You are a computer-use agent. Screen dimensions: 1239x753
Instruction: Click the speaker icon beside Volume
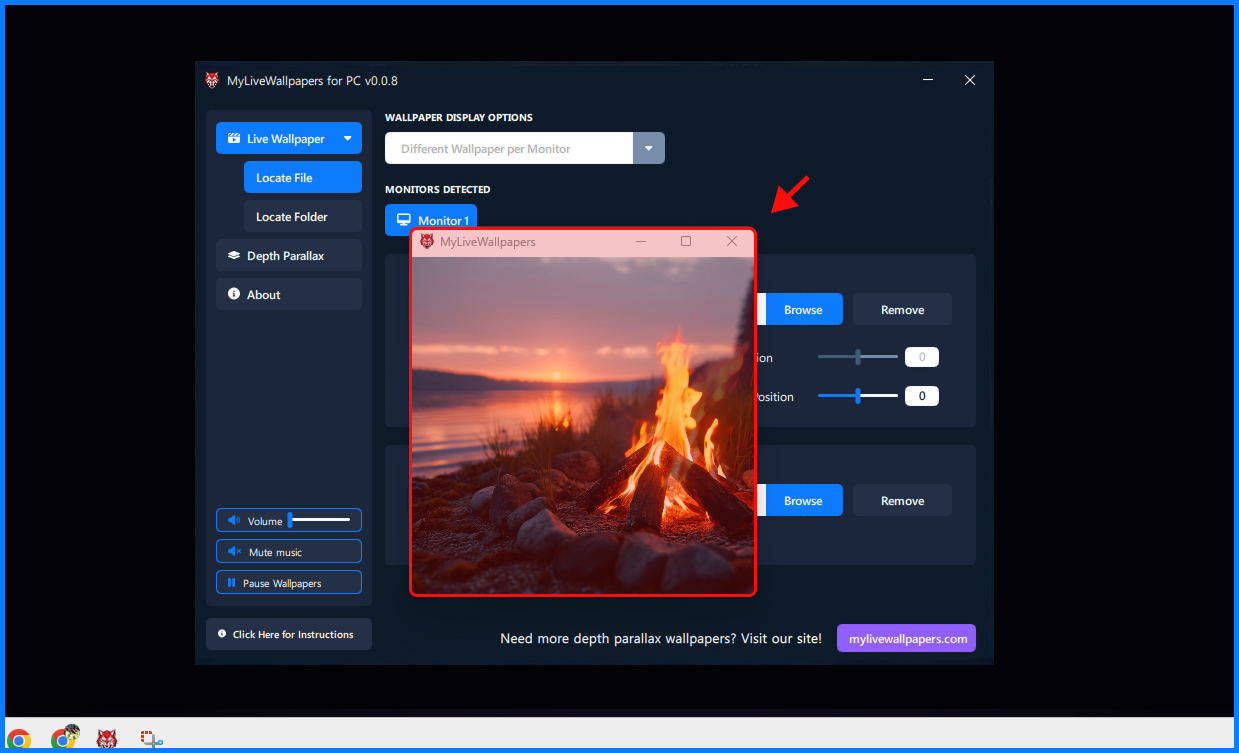(x=233, y=521)
